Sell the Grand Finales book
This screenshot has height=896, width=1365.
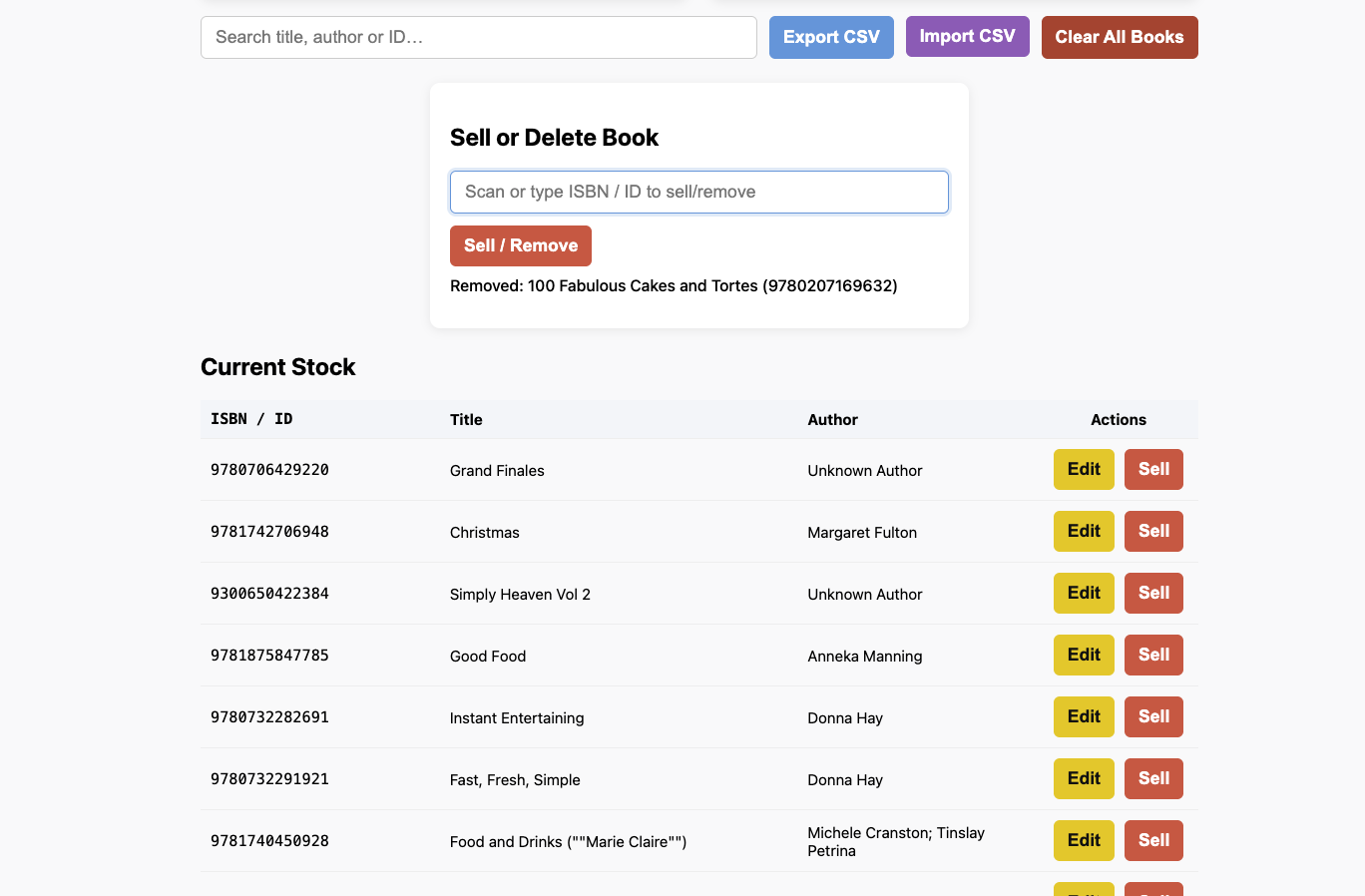click(1153, 469)
